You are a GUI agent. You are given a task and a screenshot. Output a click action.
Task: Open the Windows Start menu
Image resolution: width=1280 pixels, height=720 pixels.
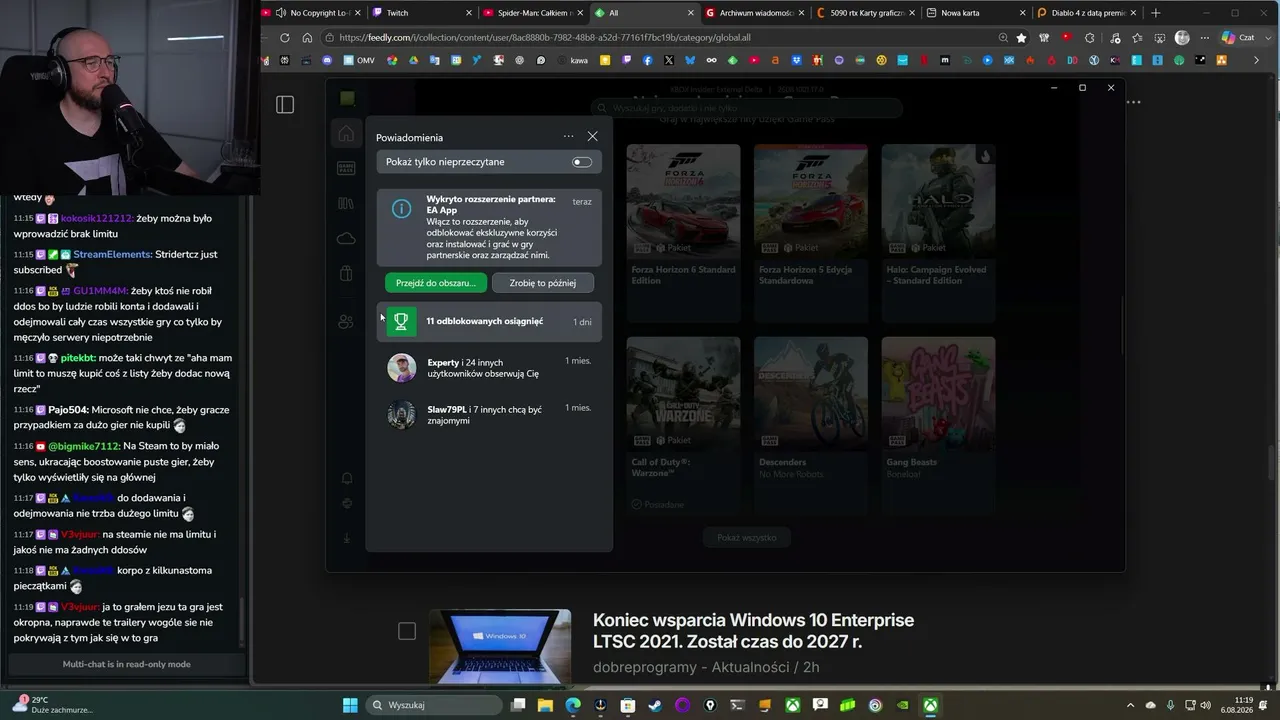[350, 705]
